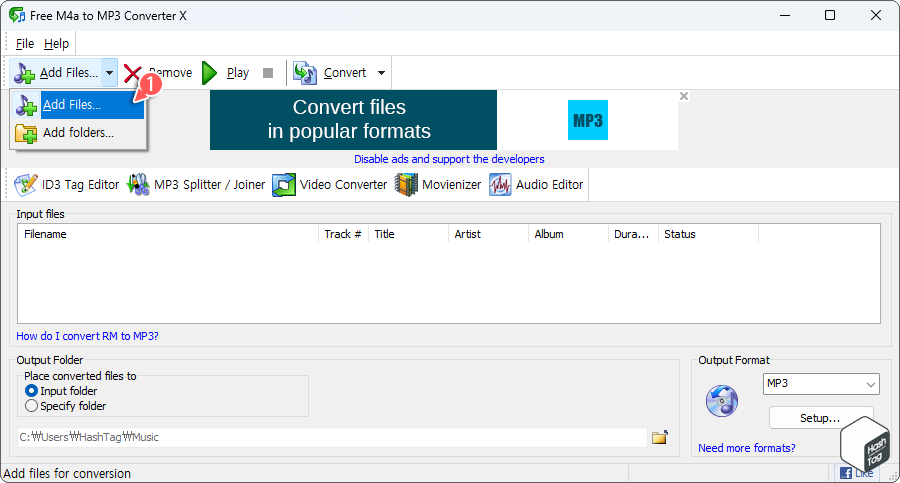Click the output folder path field
900x483 pixels.
(x=332, y=437)
